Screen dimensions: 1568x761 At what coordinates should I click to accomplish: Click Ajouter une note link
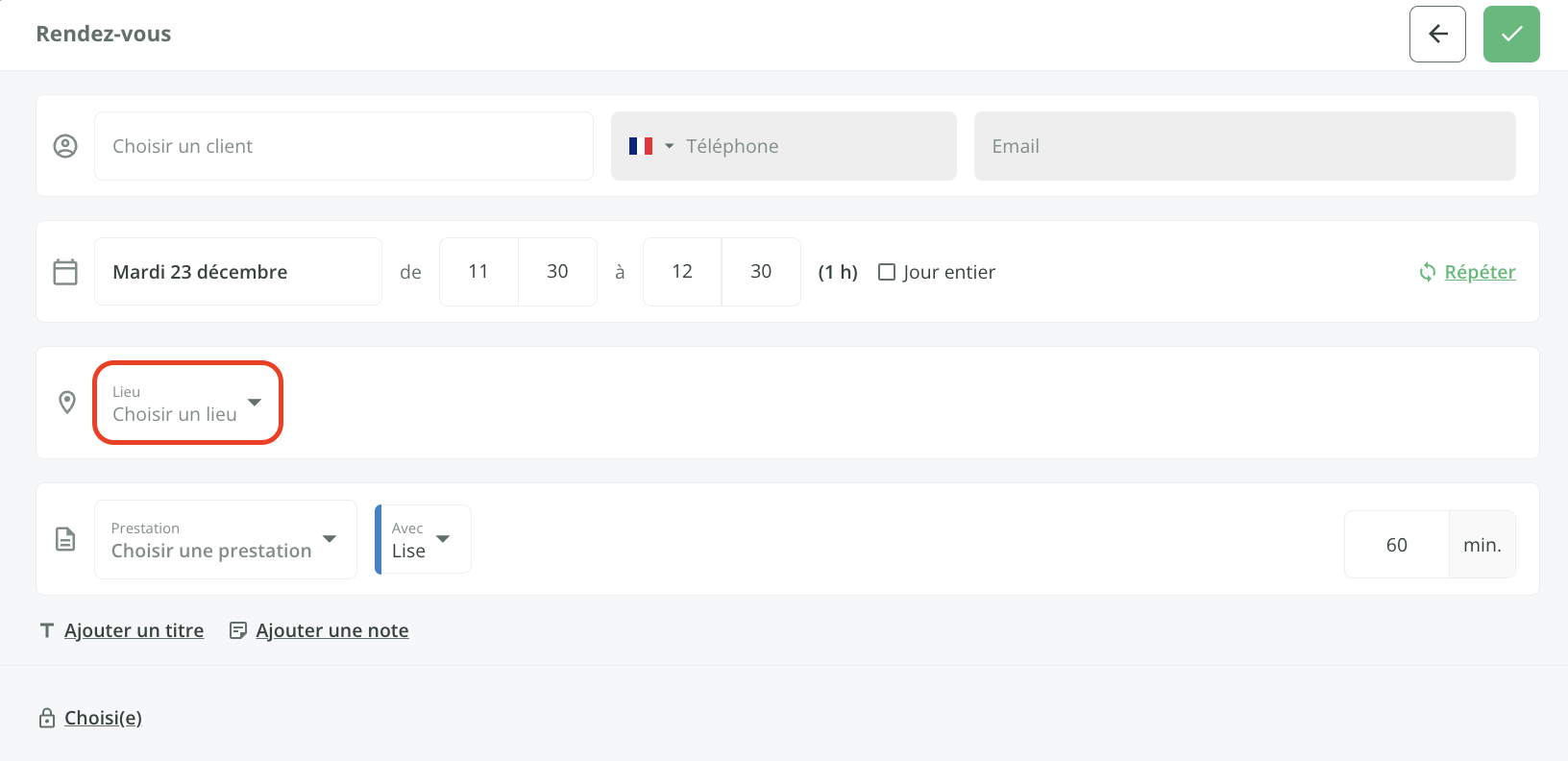331,630
